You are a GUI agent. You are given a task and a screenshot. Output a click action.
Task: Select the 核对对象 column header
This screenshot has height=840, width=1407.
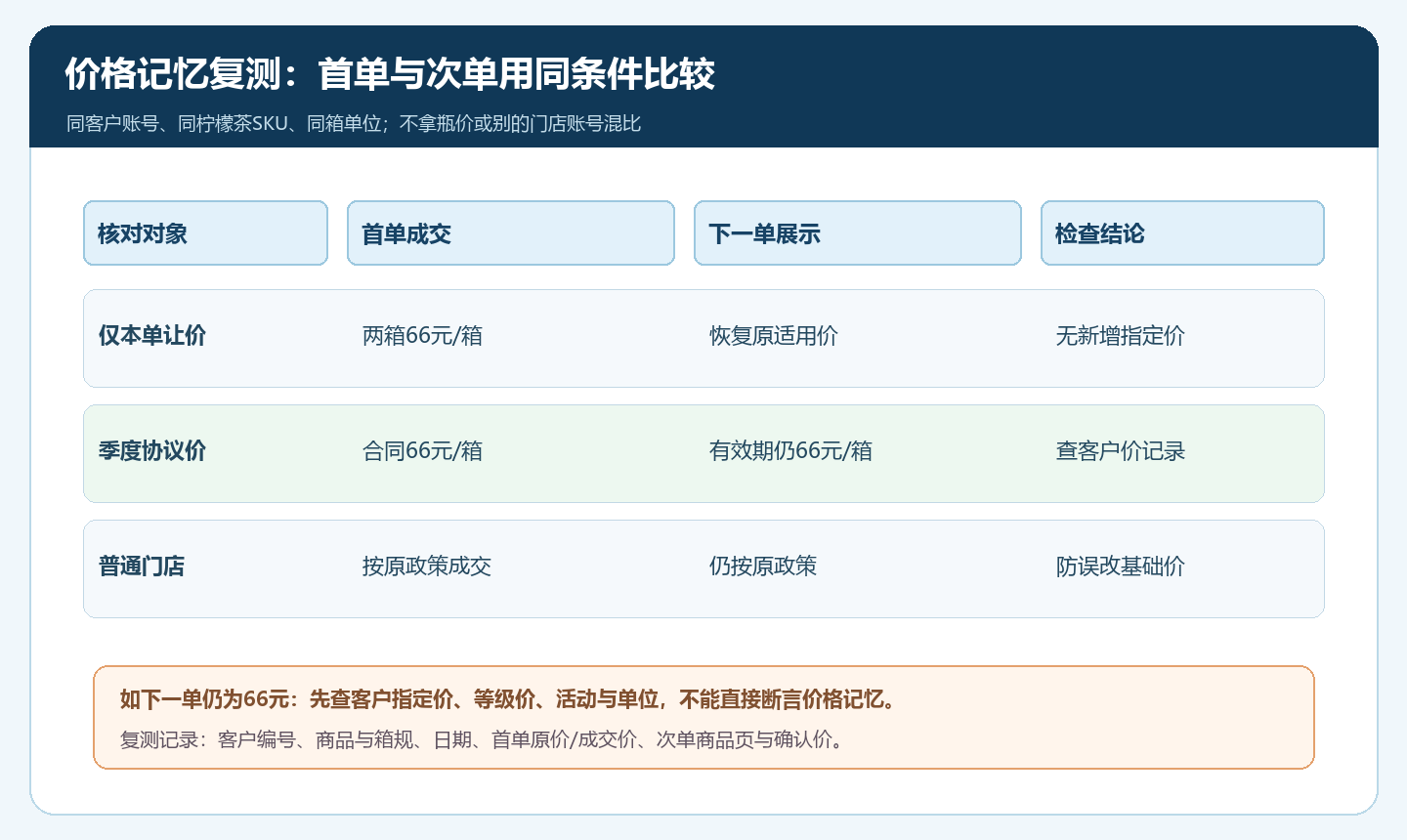click(x=205, y=233)
